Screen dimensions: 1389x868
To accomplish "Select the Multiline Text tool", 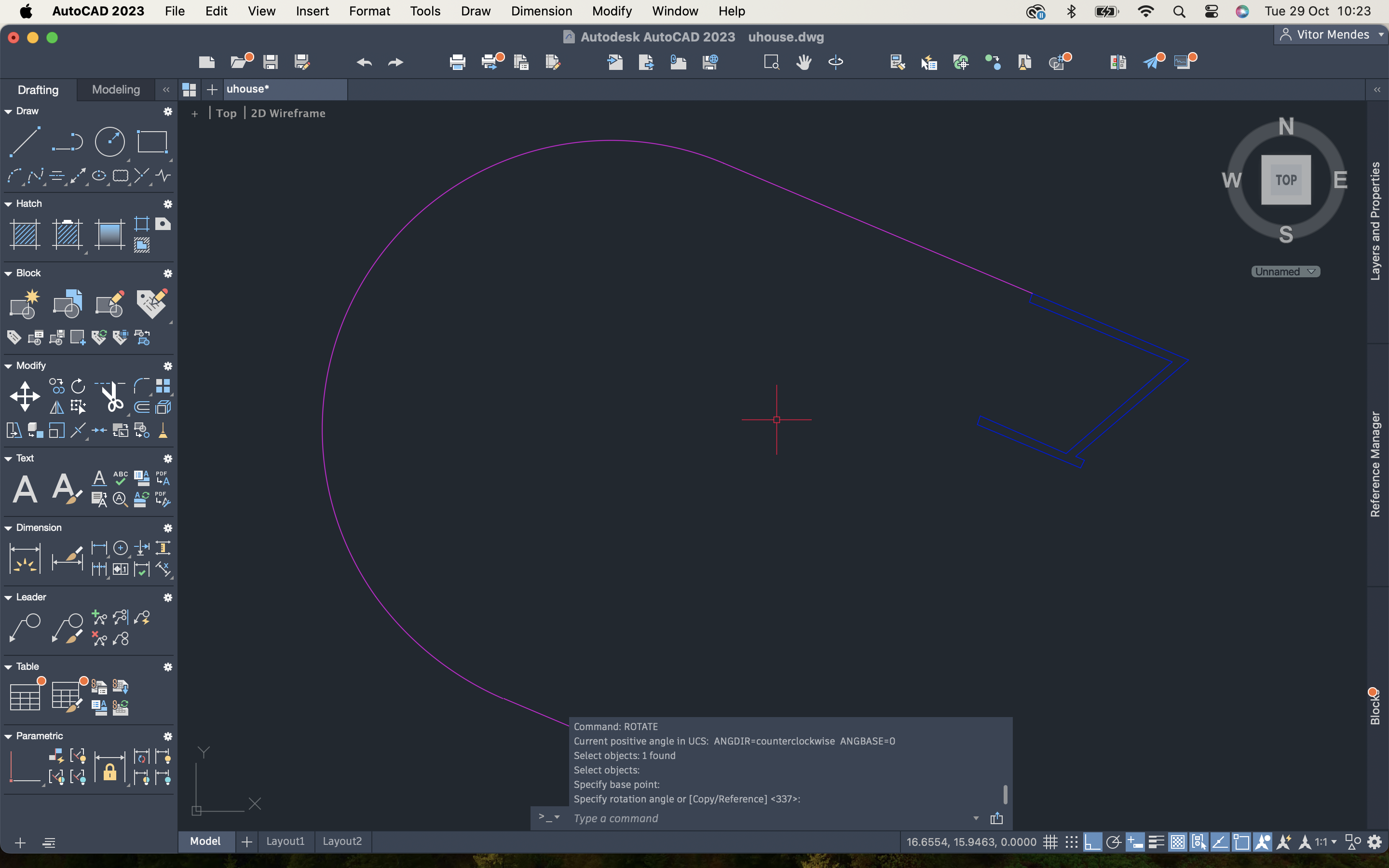I will [25, 489].
